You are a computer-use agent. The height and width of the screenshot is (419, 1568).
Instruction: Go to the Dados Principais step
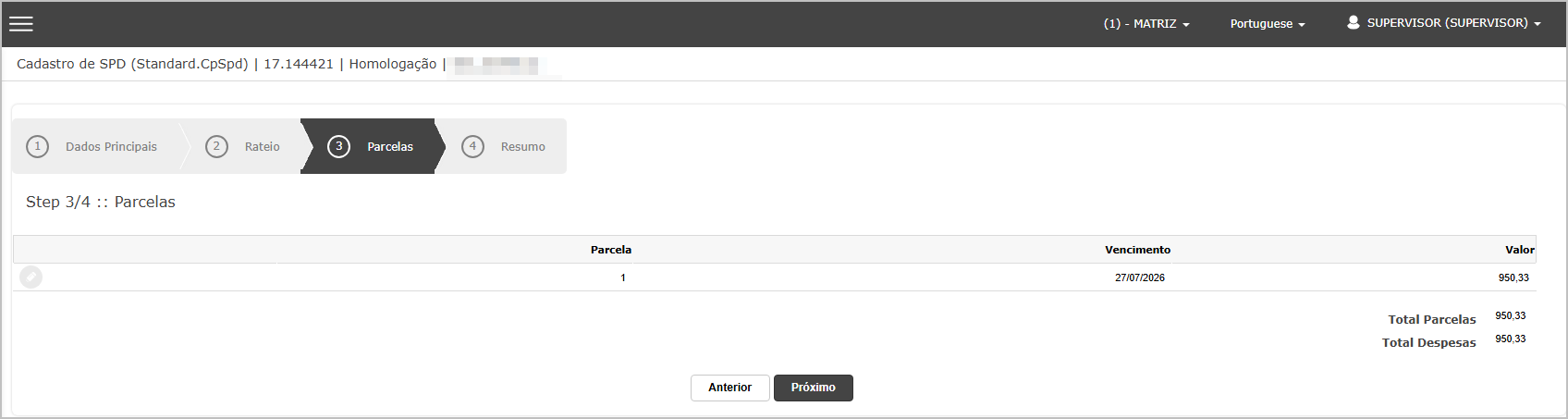(x=111, y=146)
